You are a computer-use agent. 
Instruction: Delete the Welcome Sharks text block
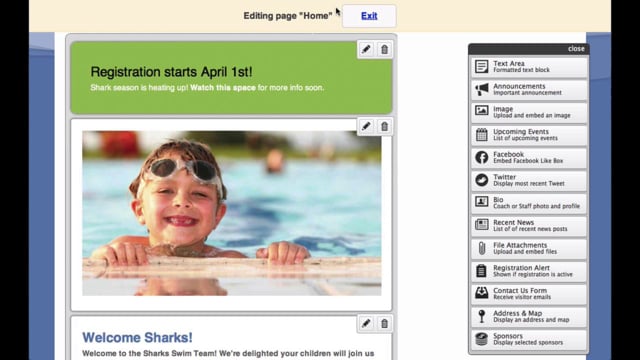tap(384, 324)
